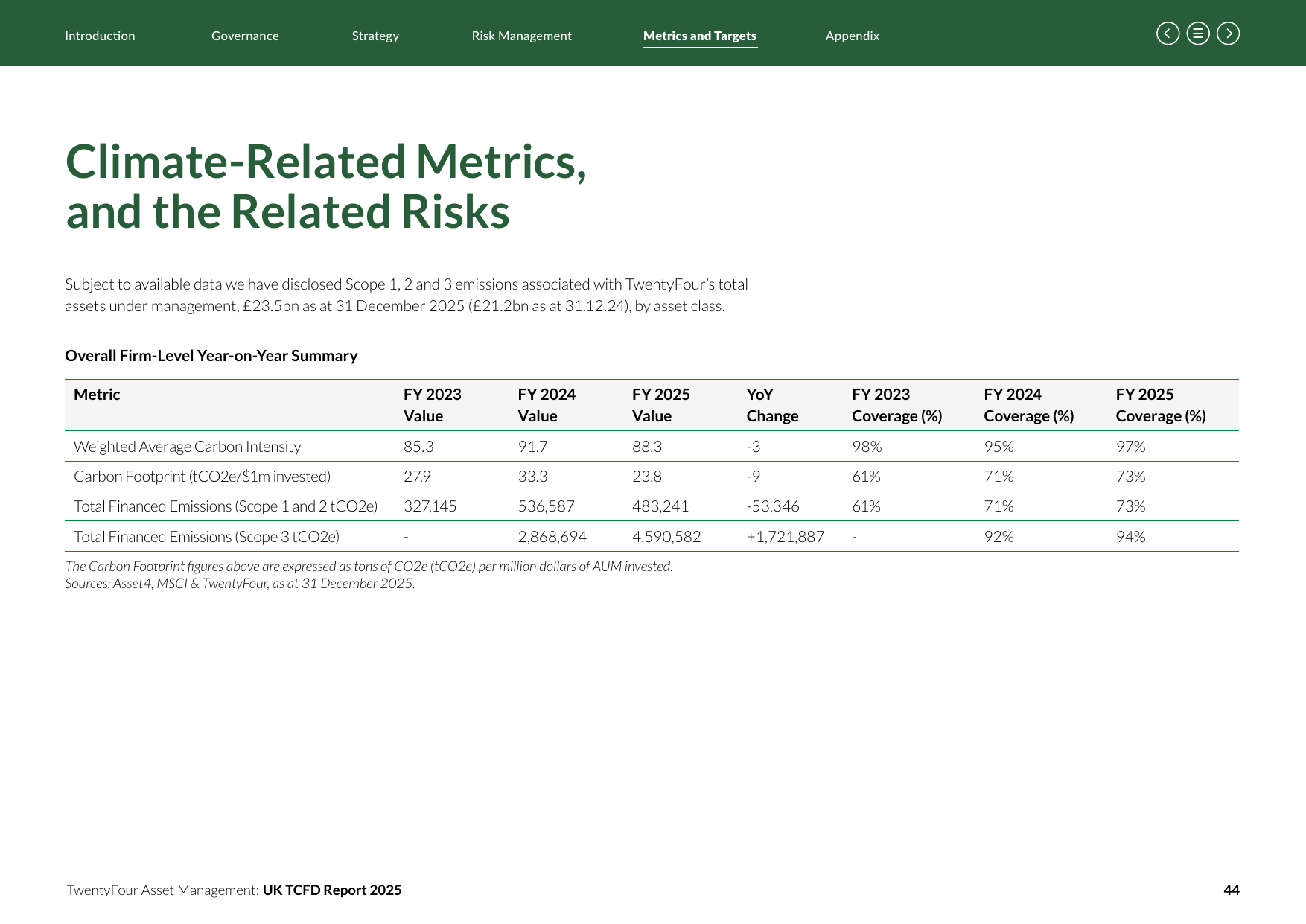Click 'Total Financed Emissions (Scope 1 and 2 tCO2e)'

click(226, 506)
